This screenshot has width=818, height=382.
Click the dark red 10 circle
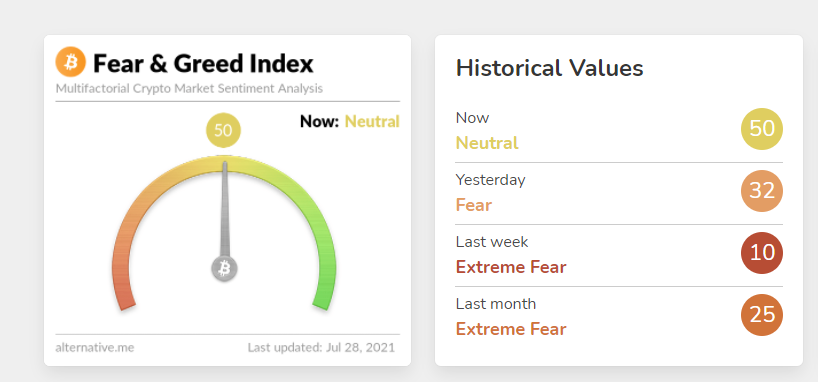[762, 253]
